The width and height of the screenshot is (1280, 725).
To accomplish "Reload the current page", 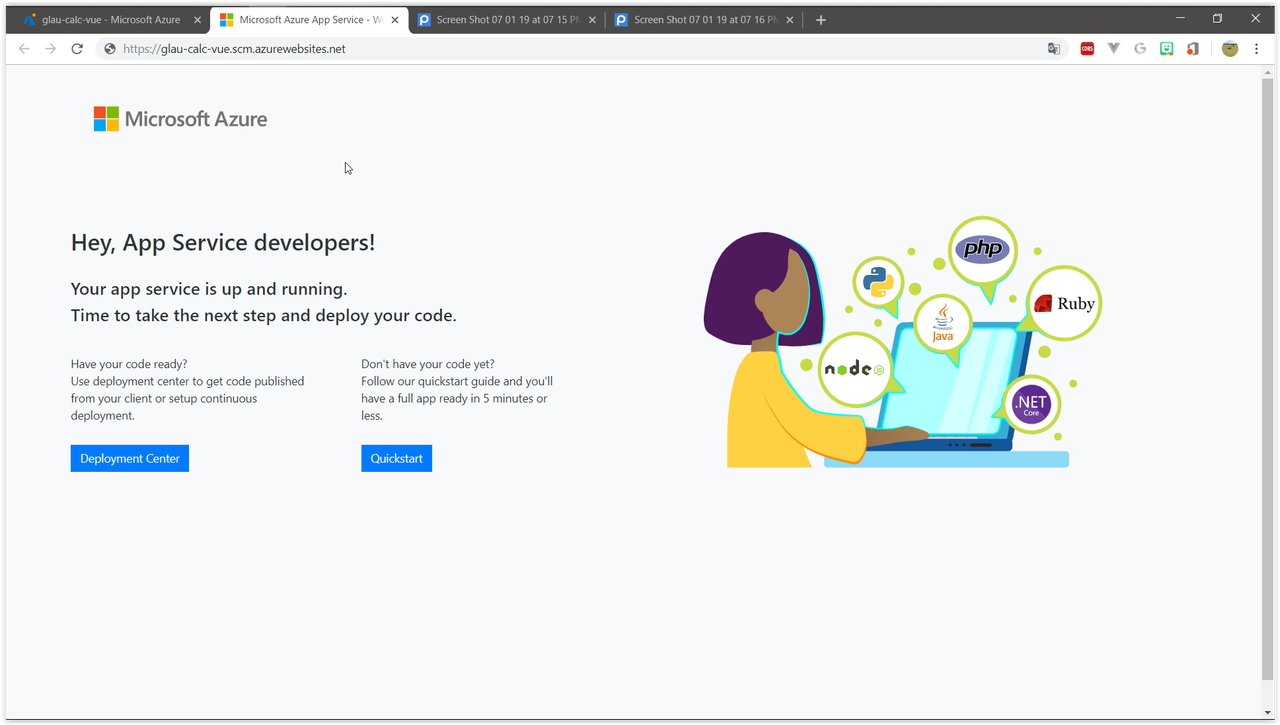I will click(x=77, y=48).
